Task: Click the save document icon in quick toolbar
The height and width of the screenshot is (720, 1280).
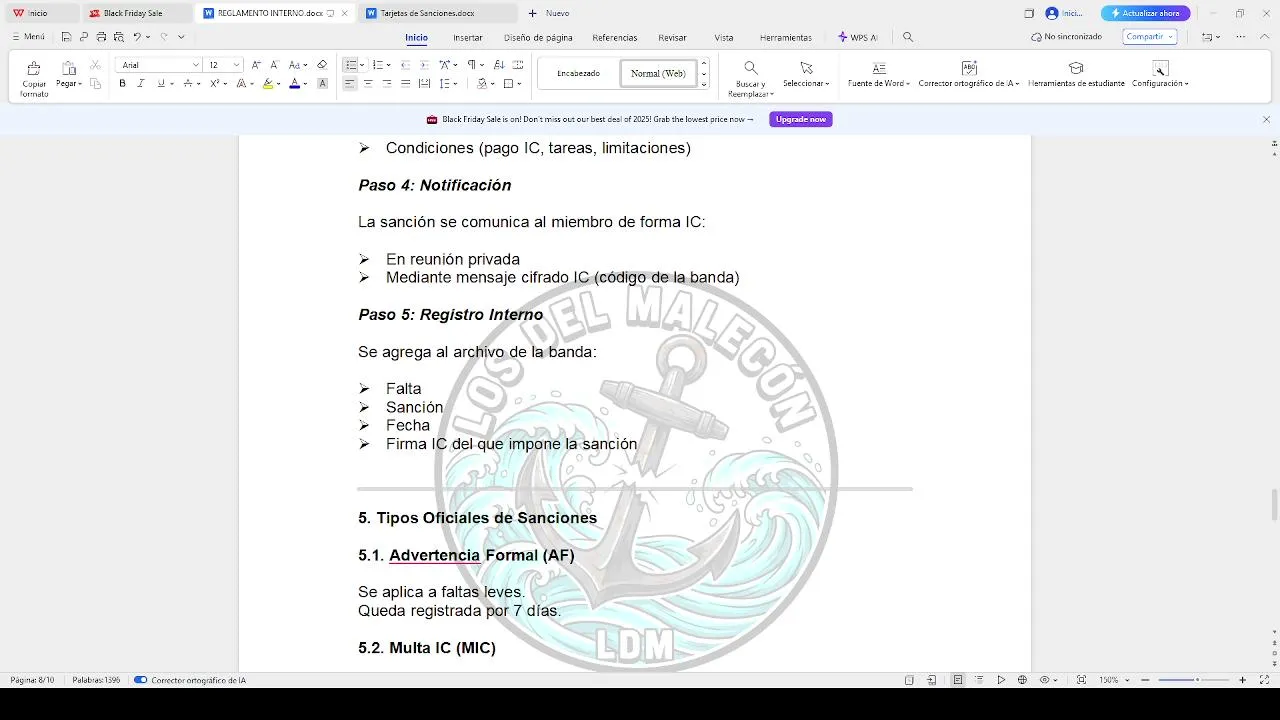Action: pyautogui.click(x=66, y=37)
